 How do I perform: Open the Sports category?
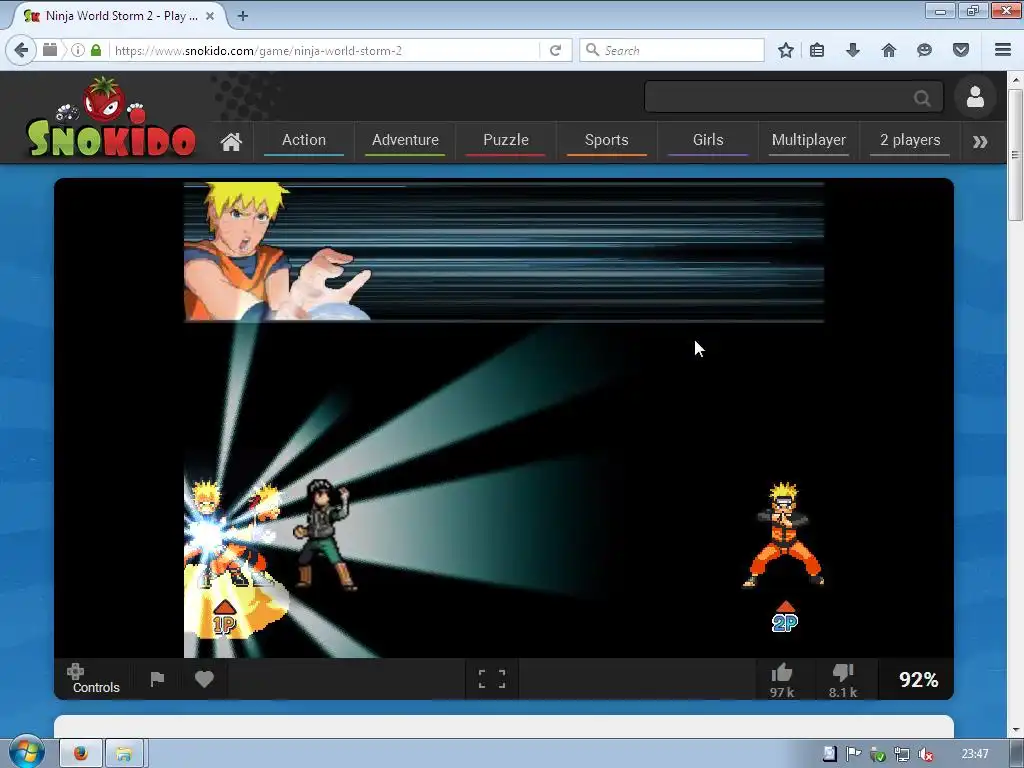[607, 140]
